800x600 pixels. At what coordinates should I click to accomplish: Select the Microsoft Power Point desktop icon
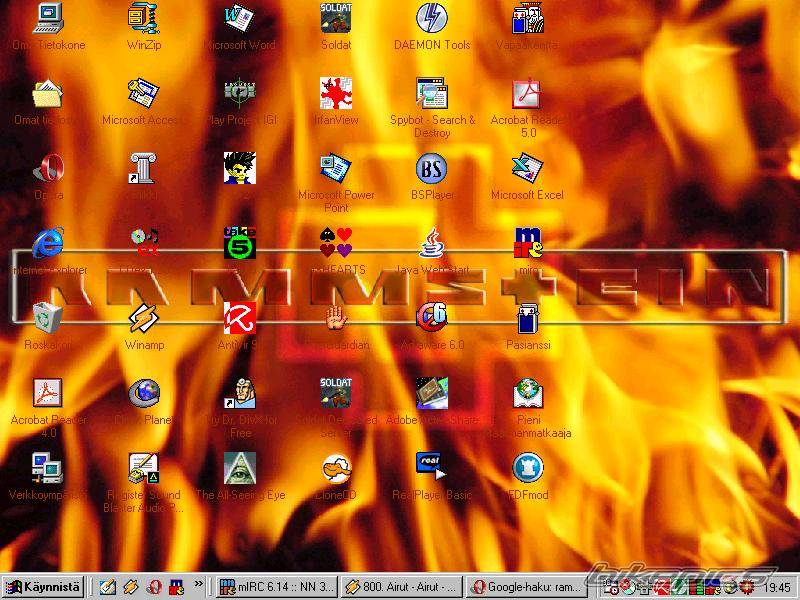pos(336,168)
